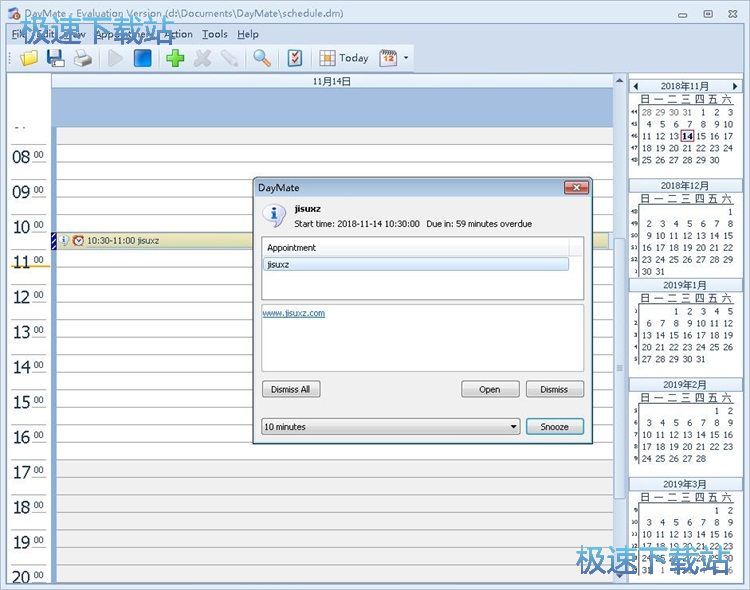Follow the www.jisuxz.com link

[294, 313]
